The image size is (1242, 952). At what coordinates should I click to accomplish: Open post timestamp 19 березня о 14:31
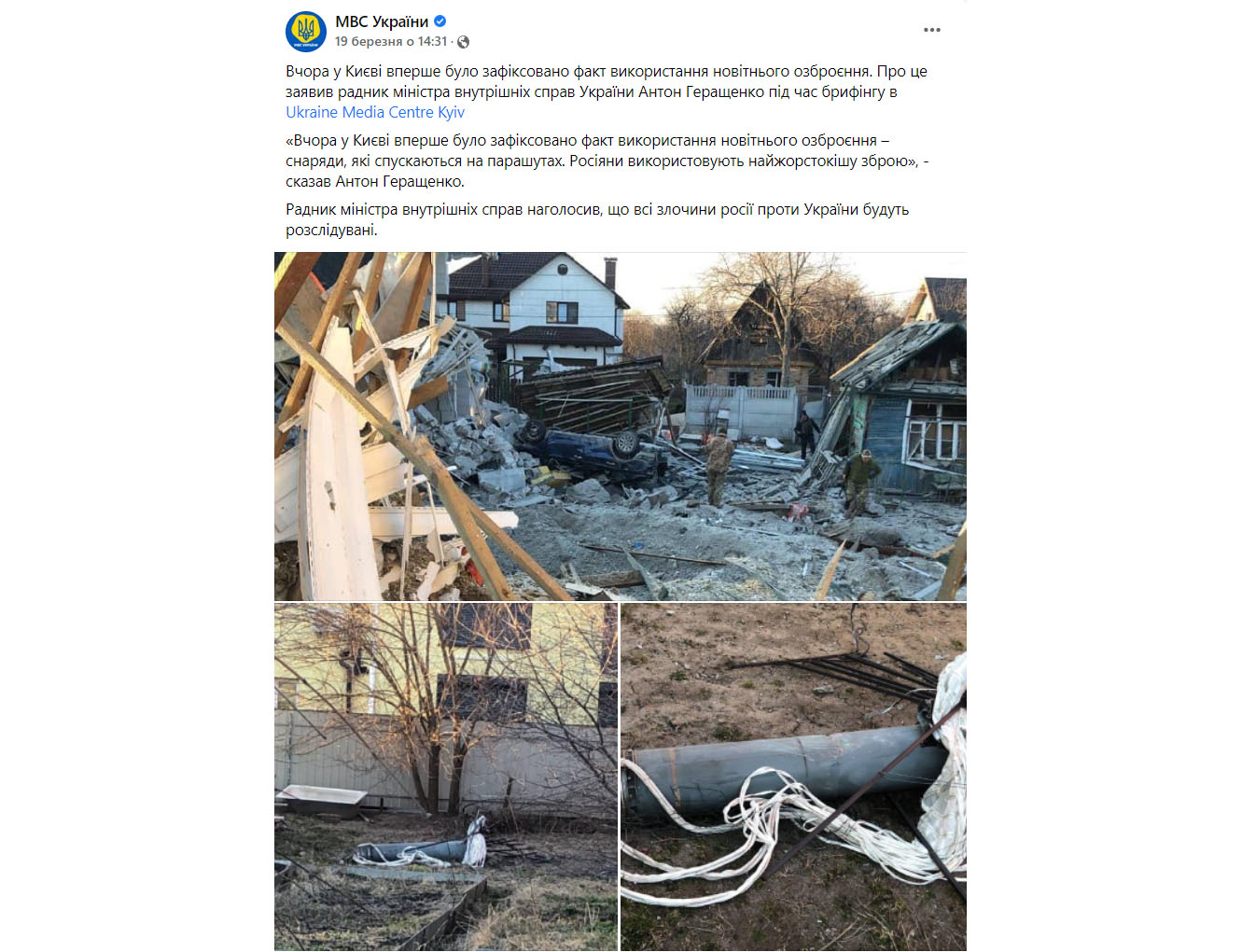391,42
